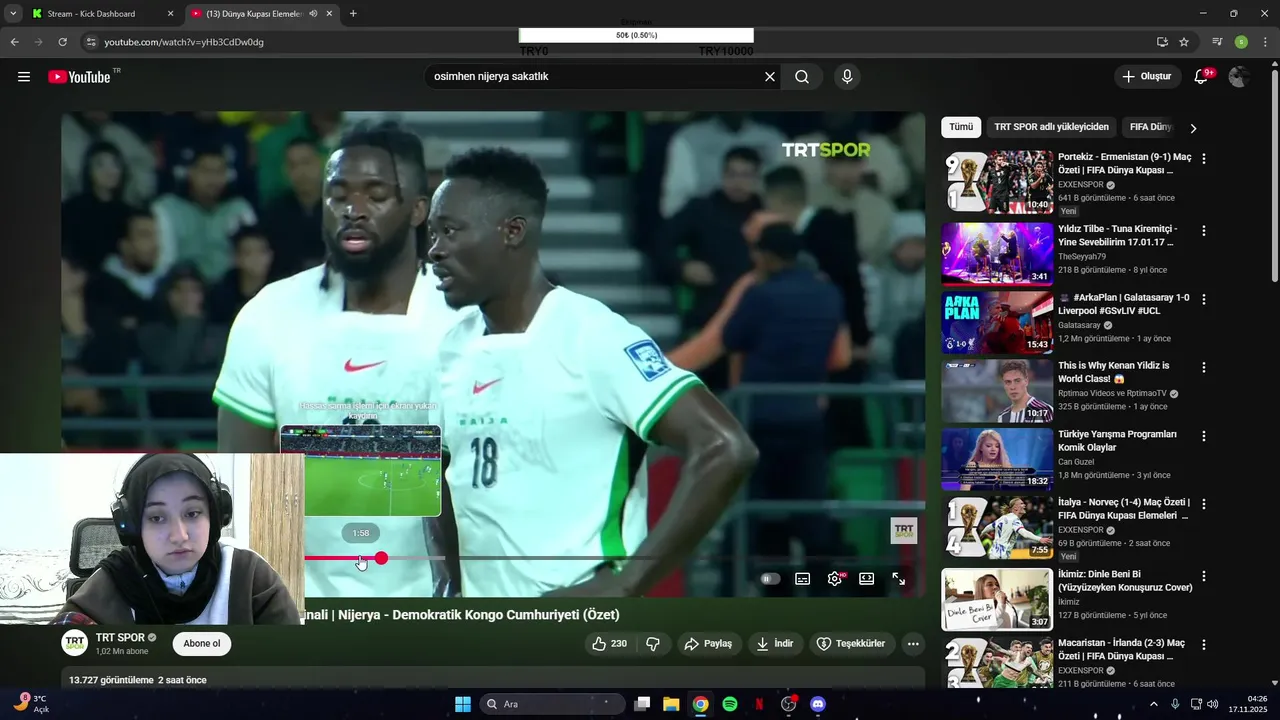
Task: Go back in Chrome navigation
Action: 14,42
